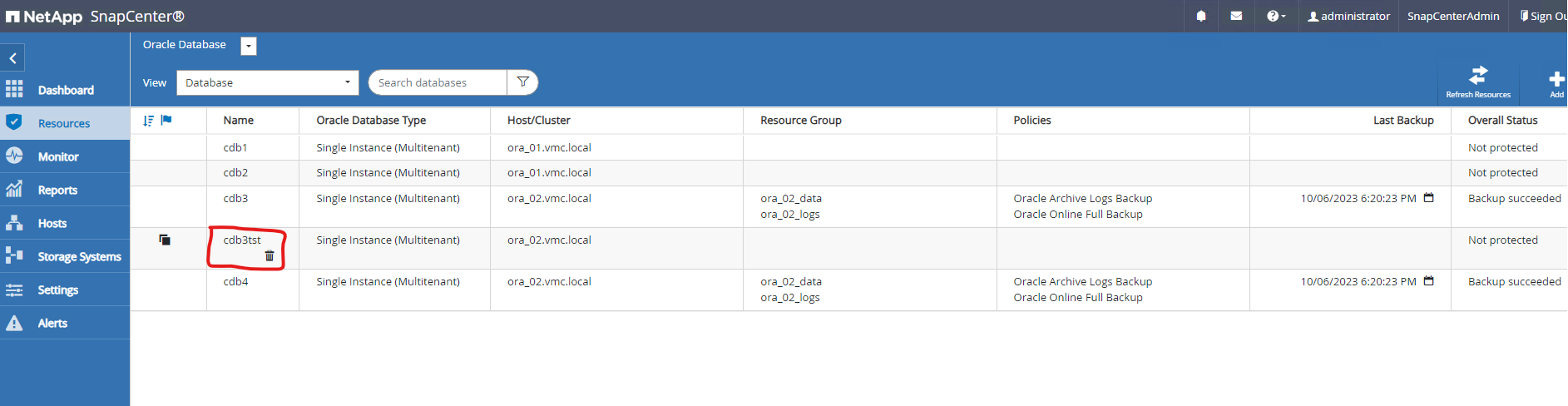The image size is (1568, 406).
Task: Sort table by Last Backup column
Action: (1403, 121)
